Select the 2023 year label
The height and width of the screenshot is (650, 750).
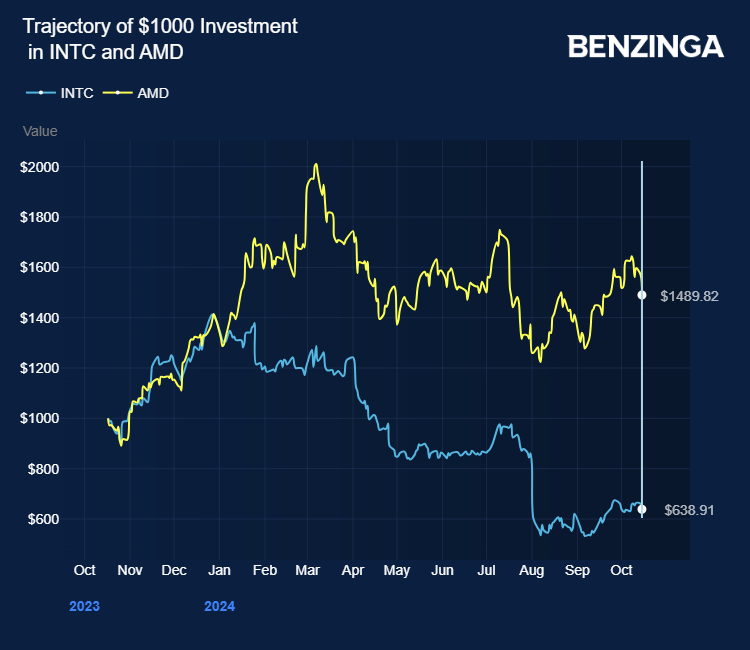point(84,606)
